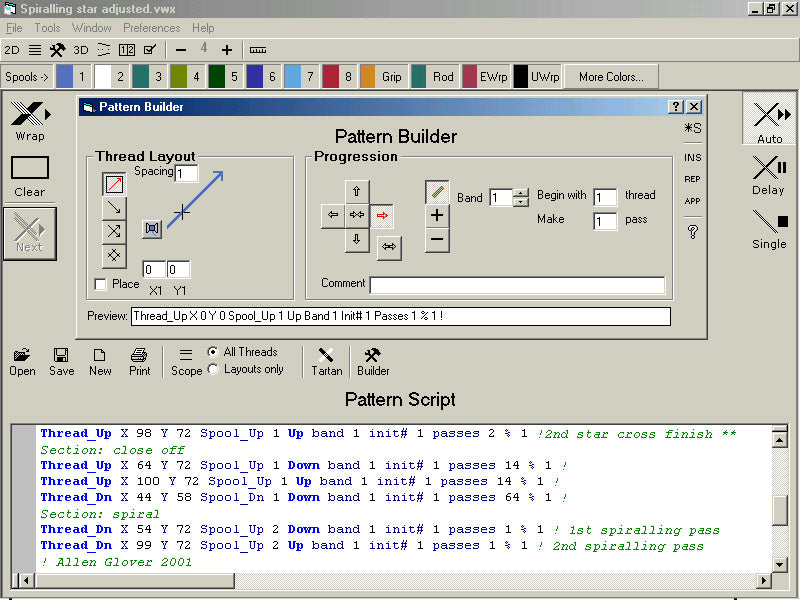
Task: Select the Layouts only radio button
Action: coord(213,369)
